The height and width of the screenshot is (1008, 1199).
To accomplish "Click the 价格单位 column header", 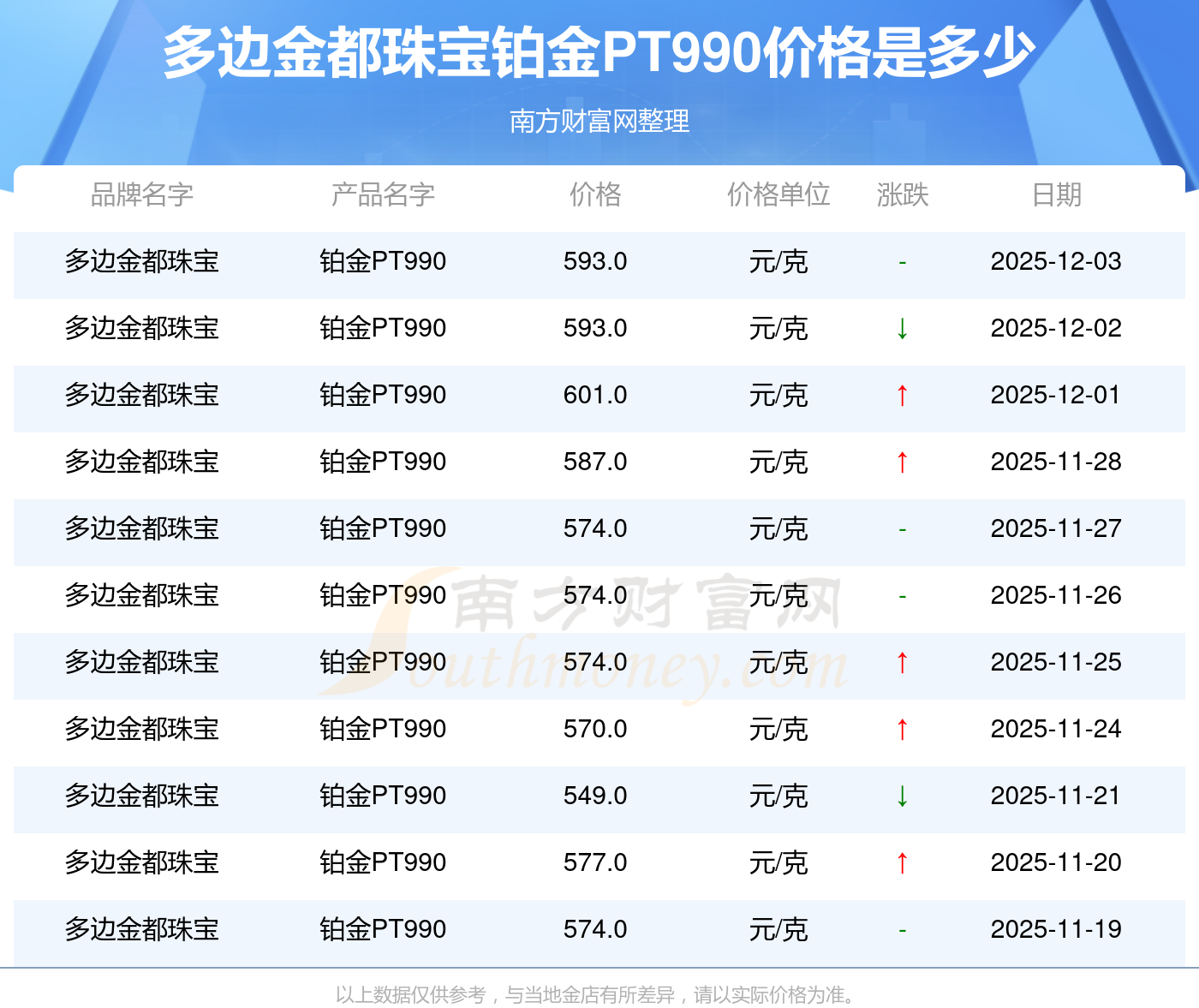I will pos(778,195).
